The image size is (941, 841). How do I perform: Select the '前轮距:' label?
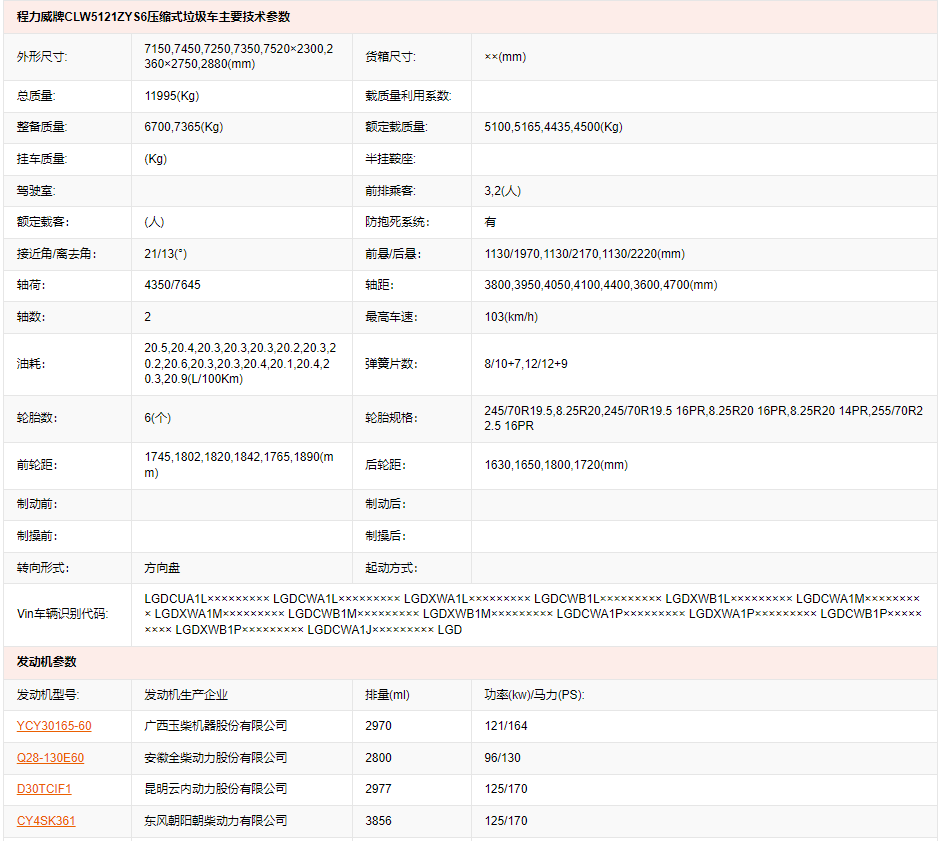coord(37,465)
